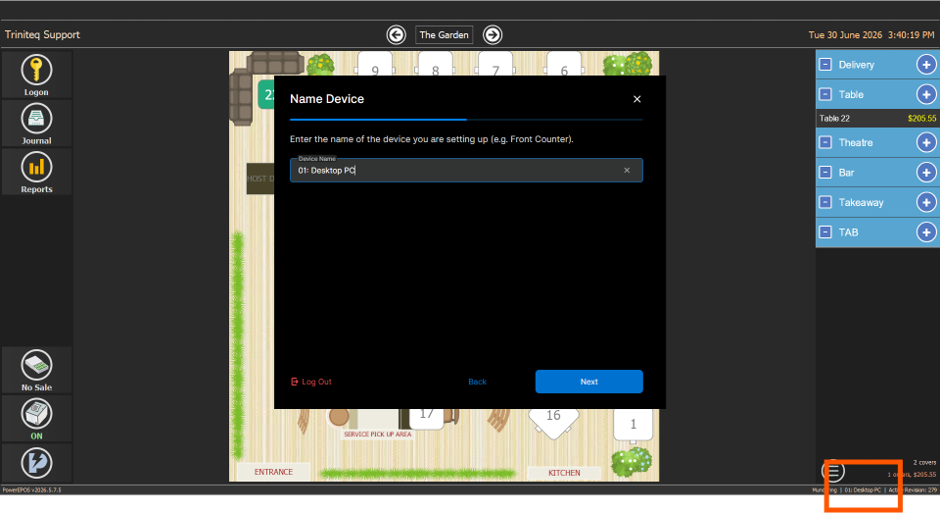
Task: Go to next floor plan arrow
Action: 493,35
